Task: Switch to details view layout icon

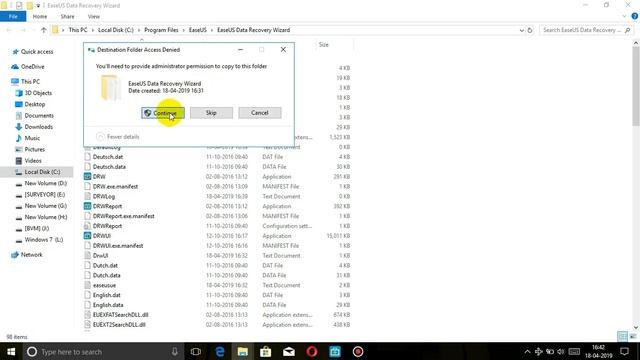Action: 622,336
